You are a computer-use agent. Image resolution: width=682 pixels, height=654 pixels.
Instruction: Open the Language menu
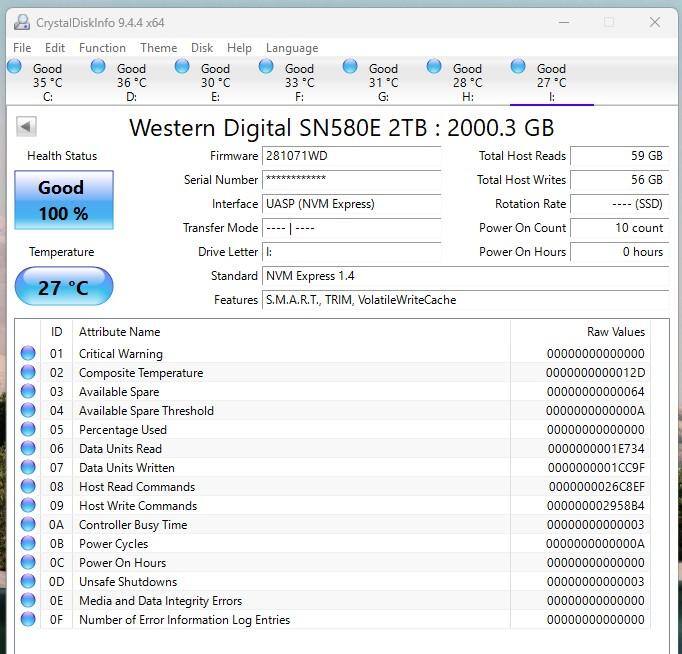pyautogui.click(x=292, y=48)
